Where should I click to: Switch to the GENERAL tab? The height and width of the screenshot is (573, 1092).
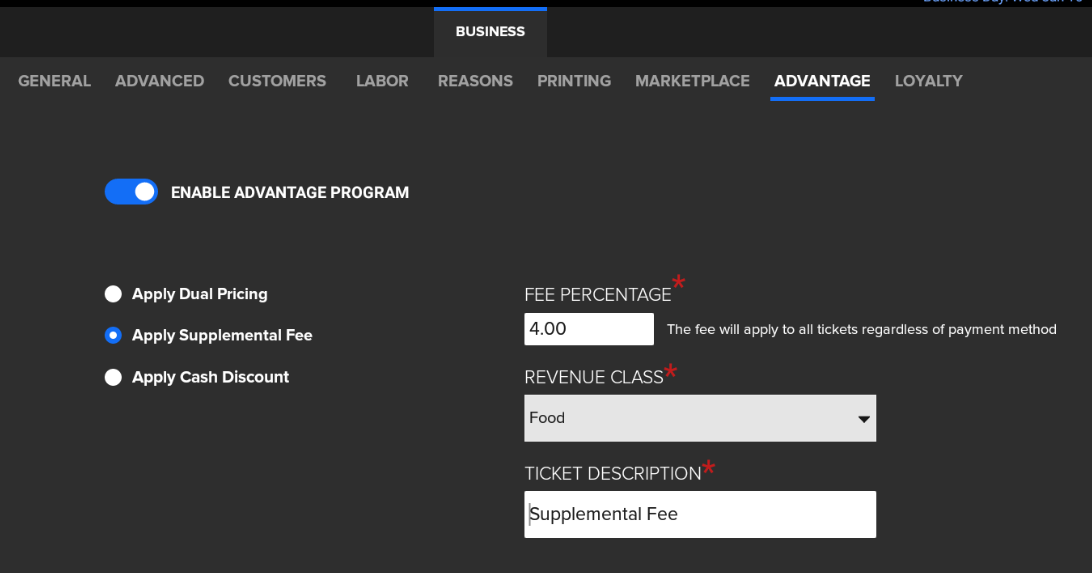(54, 81)
